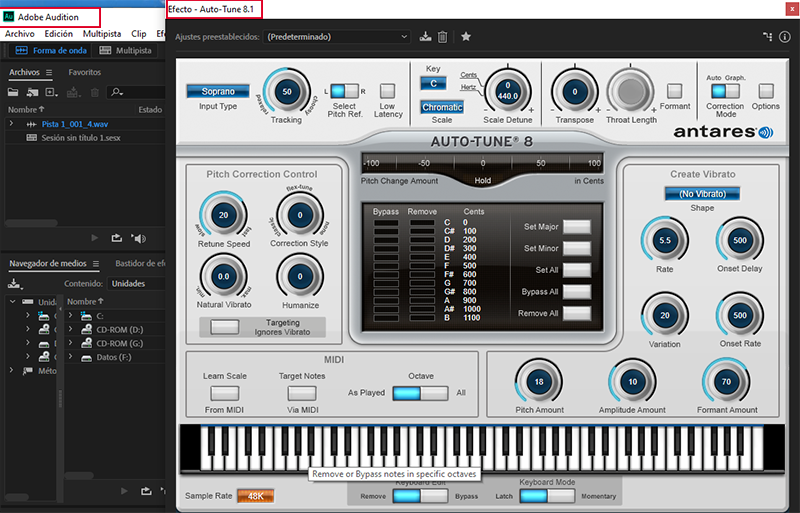Delete preset using the trash icon

coord(442,37)
